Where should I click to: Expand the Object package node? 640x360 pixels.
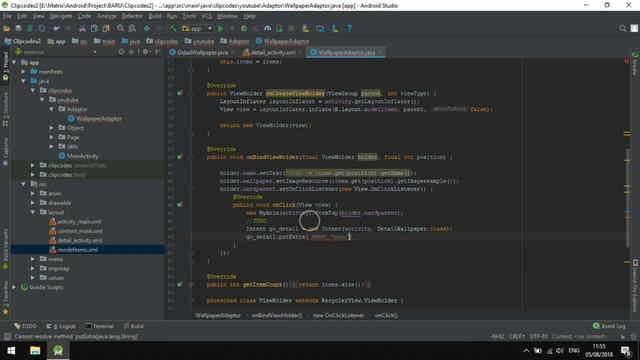tap(51, 128)
